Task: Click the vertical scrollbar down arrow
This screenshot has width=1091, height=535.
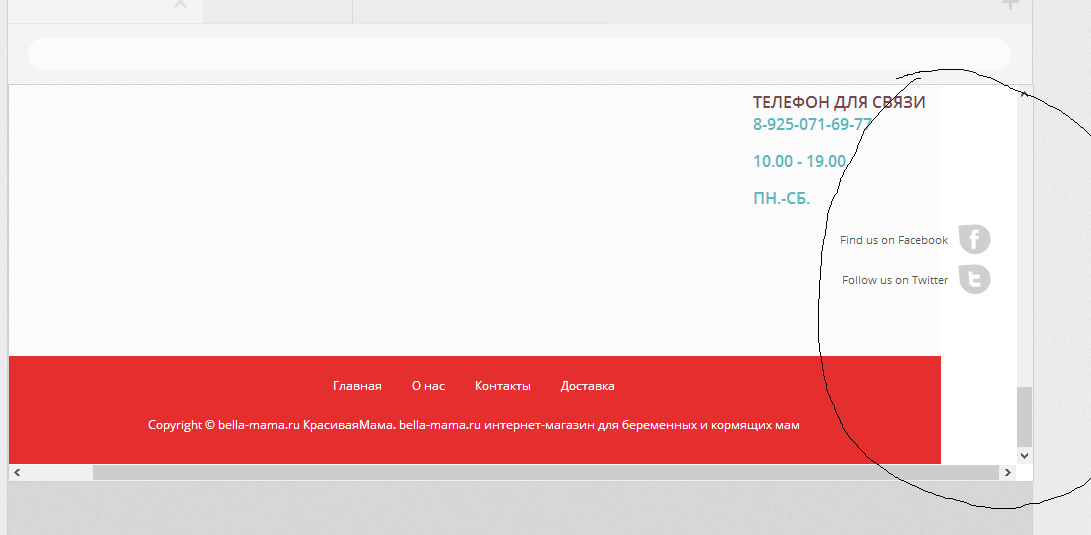Action: pyautogui.click(x=1024, y=455)
